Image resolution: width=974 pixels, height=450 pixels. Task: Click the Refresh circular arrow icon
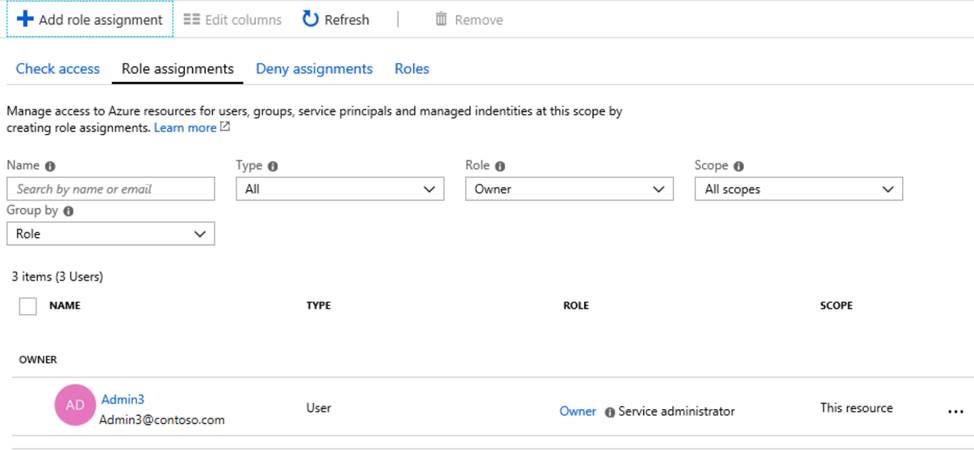pos(310,19)
